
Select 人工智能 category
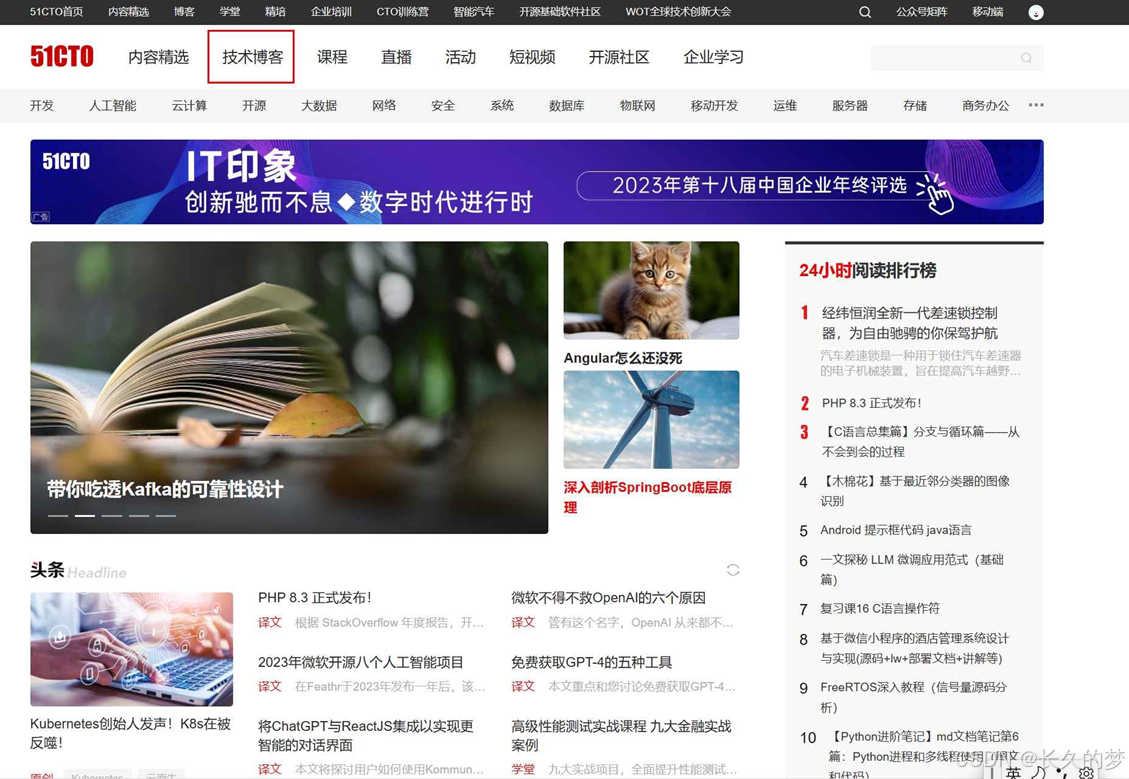[112, 105]
